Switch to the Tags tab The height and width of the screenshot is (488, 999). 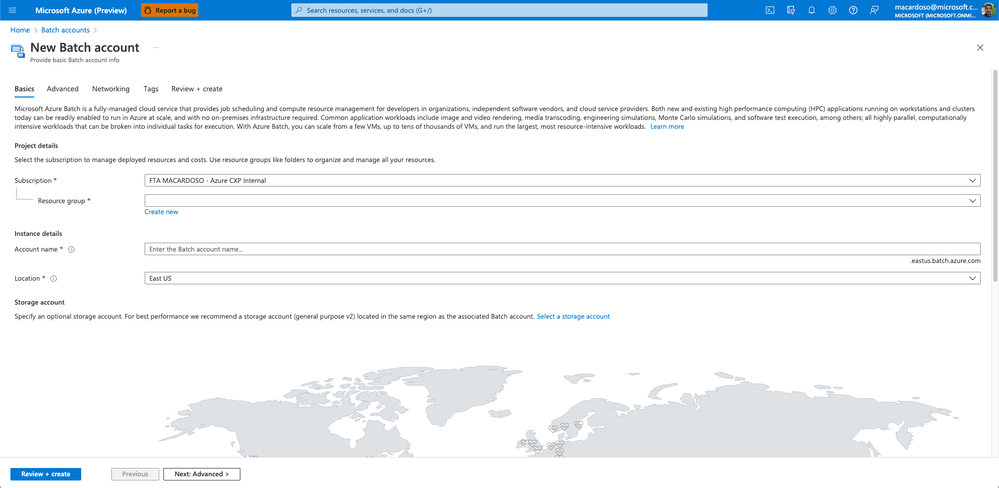coord(151,89)
